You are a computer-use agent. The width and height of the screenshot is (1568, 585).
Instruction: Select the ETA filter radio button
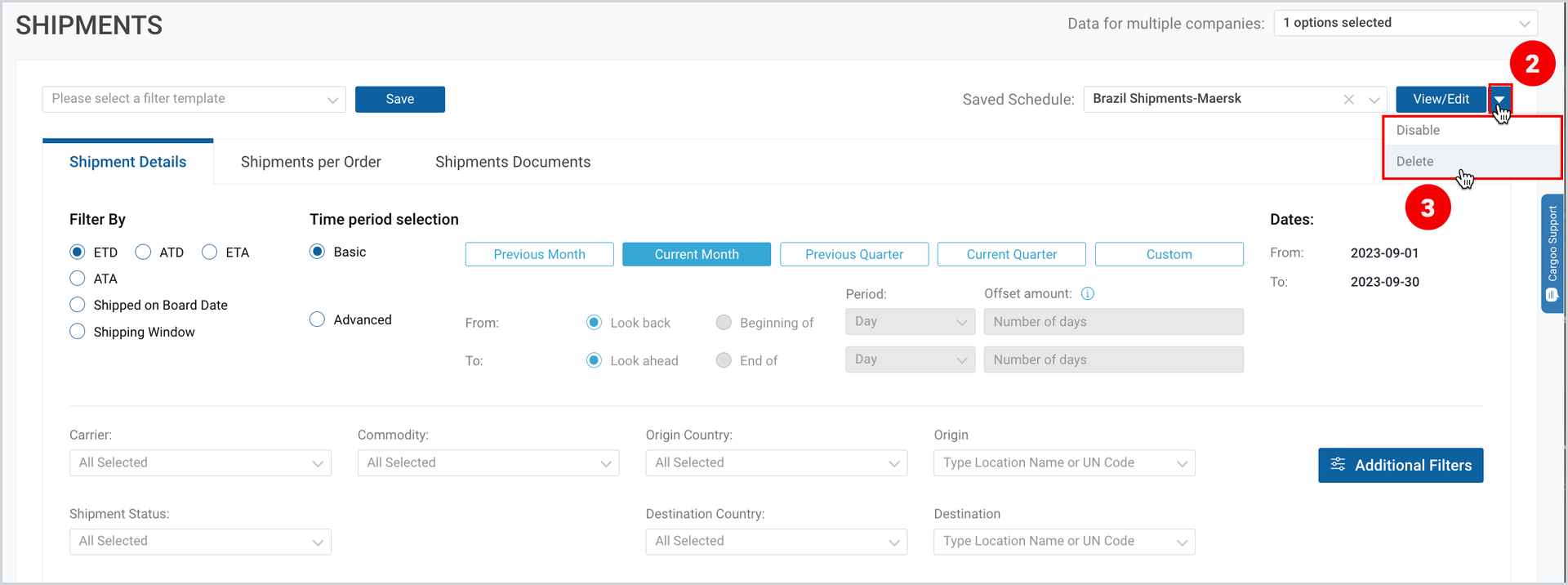[210, 252]
